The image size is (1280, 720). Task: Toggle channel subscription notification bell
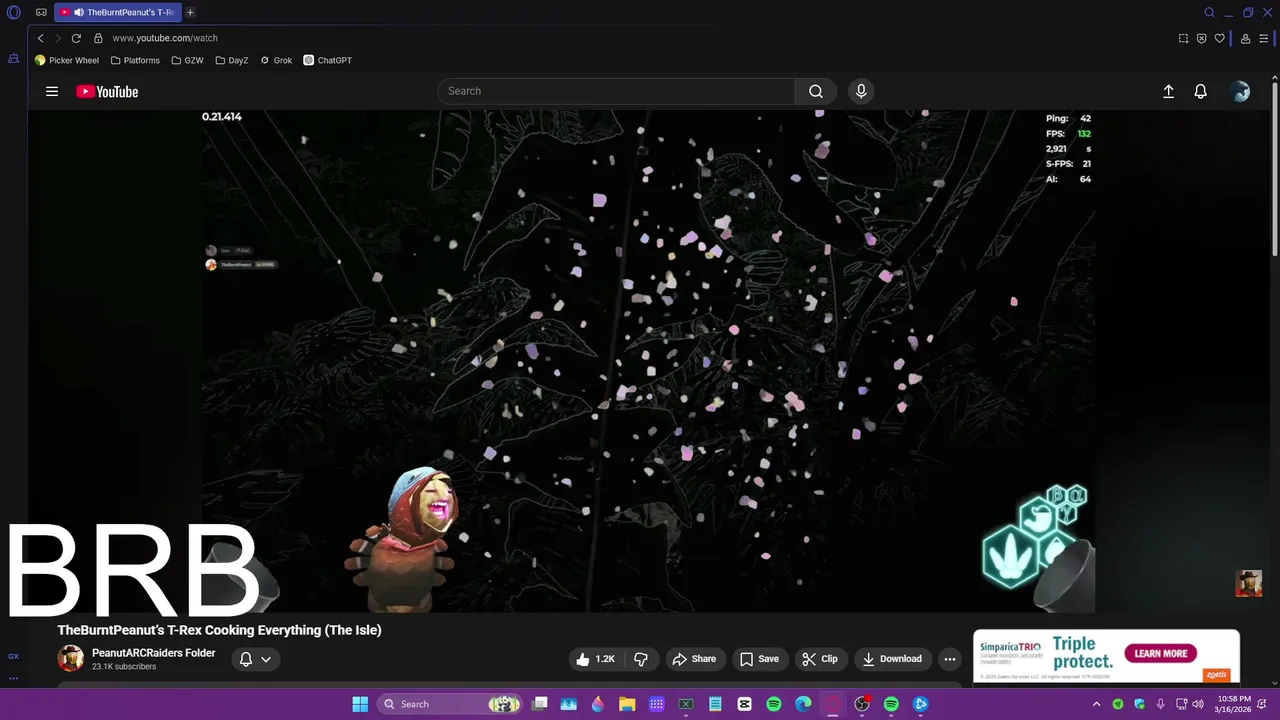pos(246,659)
